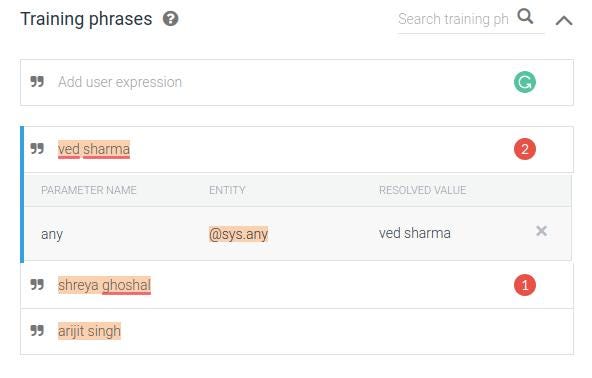Click the Add user expression field
Viewport: 592px width, 378px height.
tap(297, 82)
